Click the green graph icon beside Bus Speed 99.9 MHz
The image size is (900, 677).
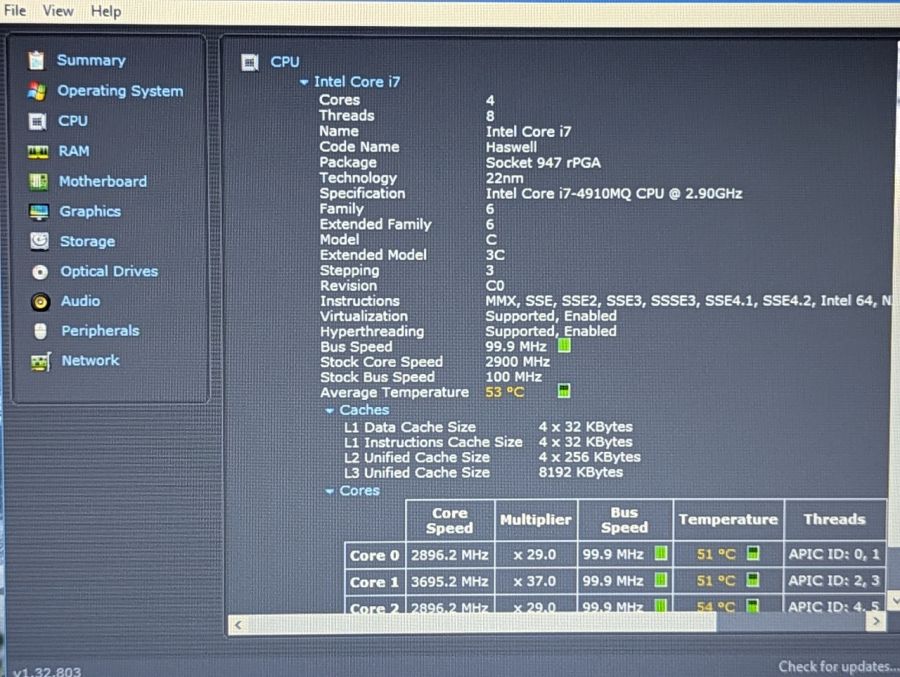564,346
